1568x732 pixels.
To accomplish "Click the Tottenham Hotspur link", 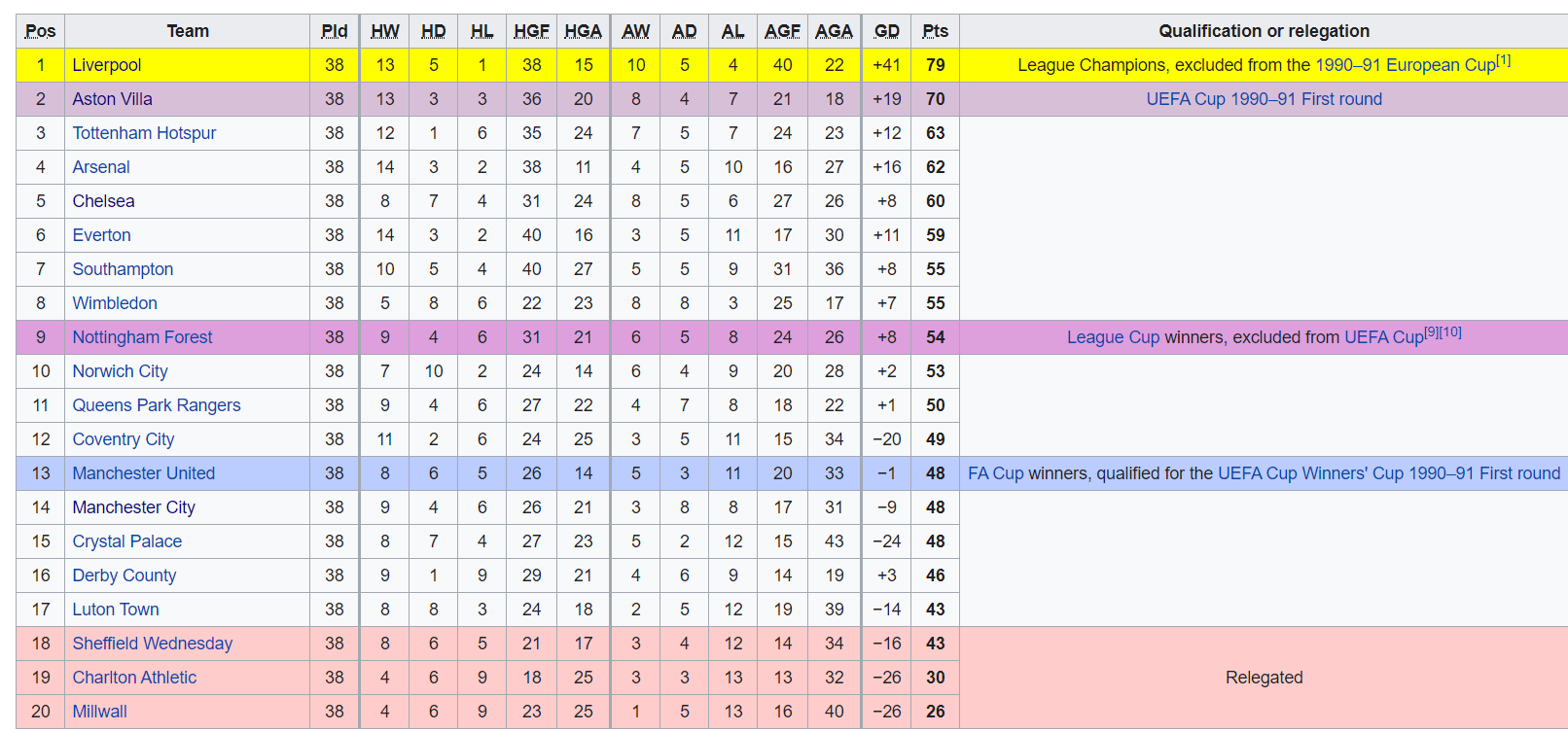I will [144, 133].
